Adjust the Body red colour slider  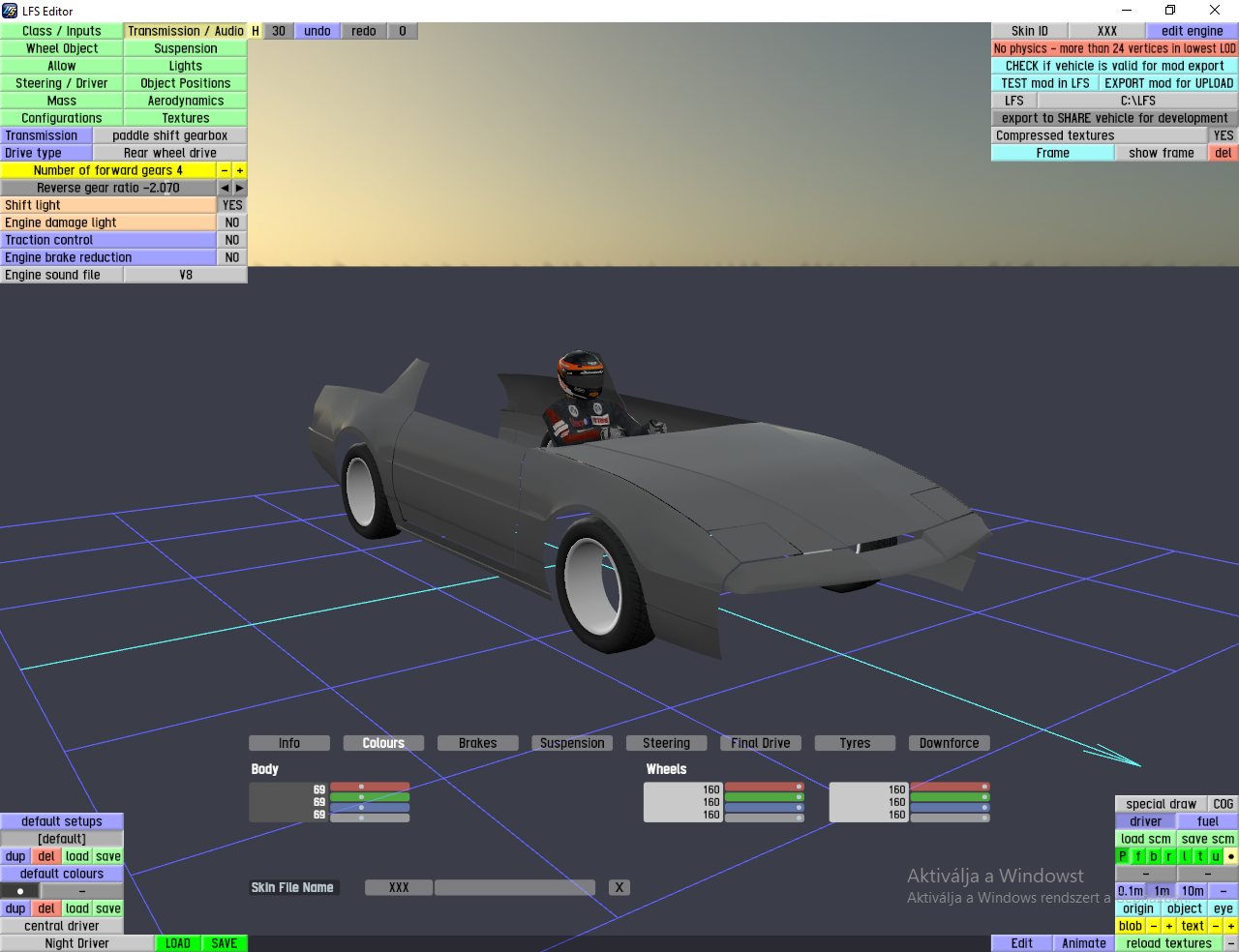tap(370, 787)
